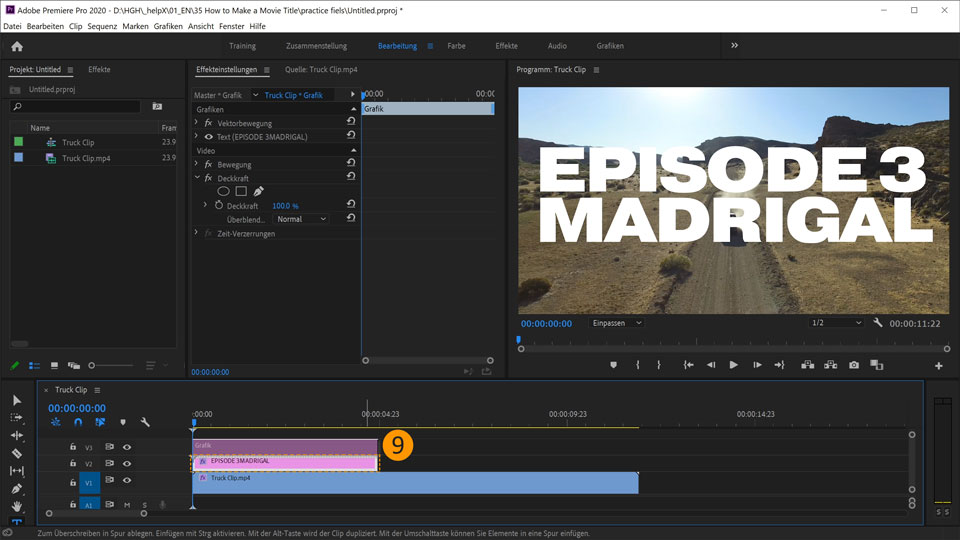
Task: Mark In point in Program Monitor
Action: click(637, 365)
